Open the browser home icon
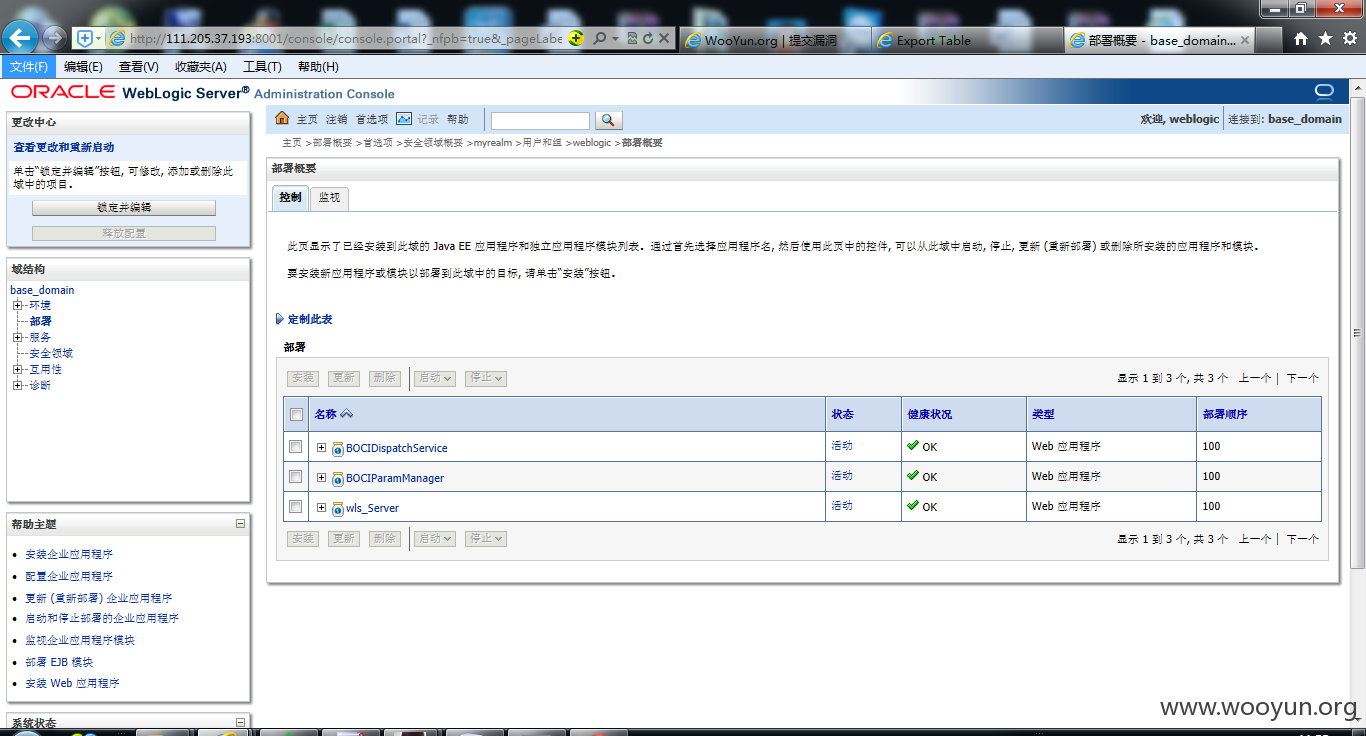The height and width of the screenshot is (736, 1366). tap(1300, 38)
